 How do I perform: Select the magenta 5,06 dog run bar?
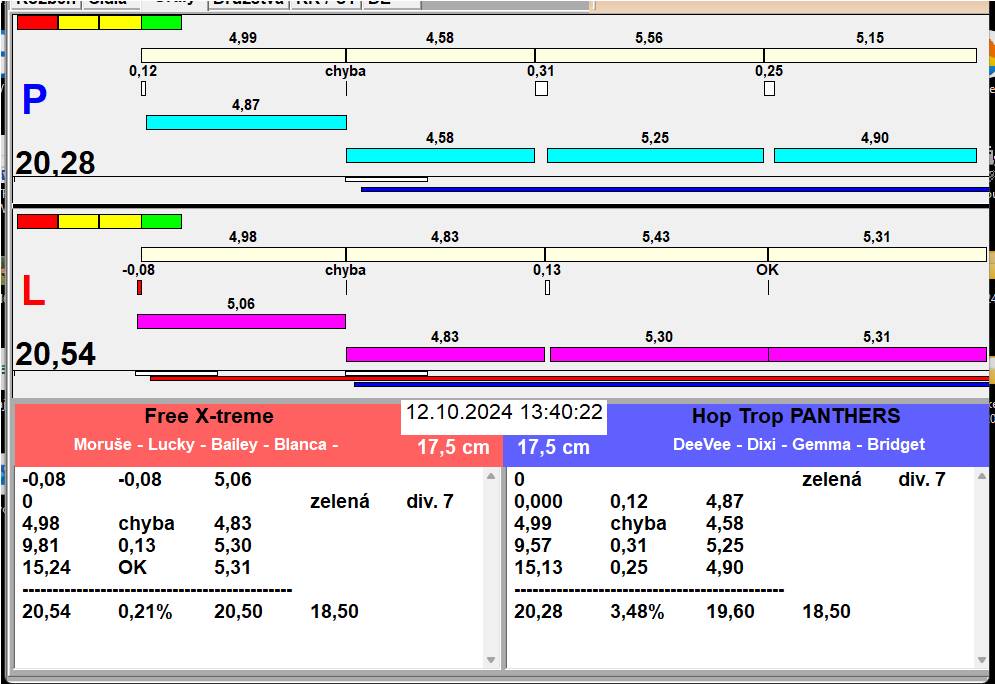point(241,321)
